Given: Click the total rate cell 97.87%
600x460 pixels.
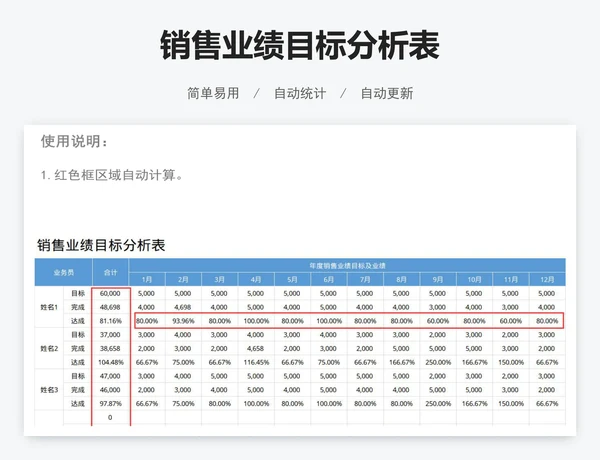Looking at the screenshot, I should (x=110, y=403).
